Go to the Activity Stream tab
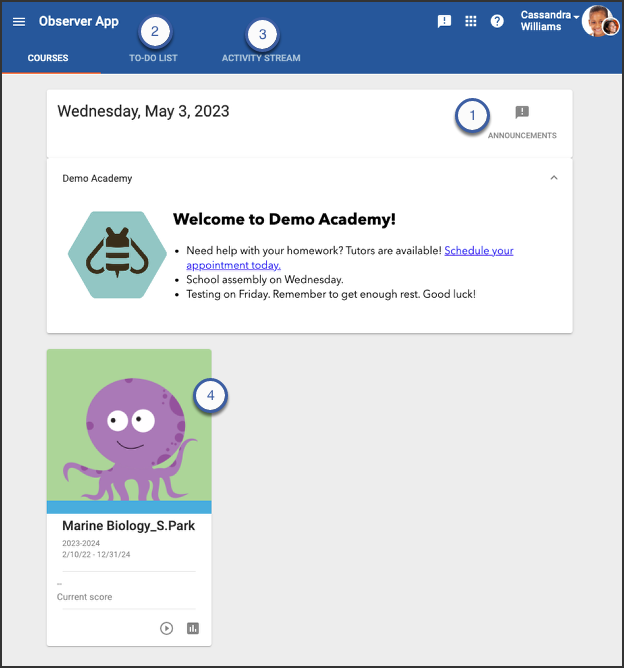The width and height of the screenshot is (624, 668). tap(261, 58)
